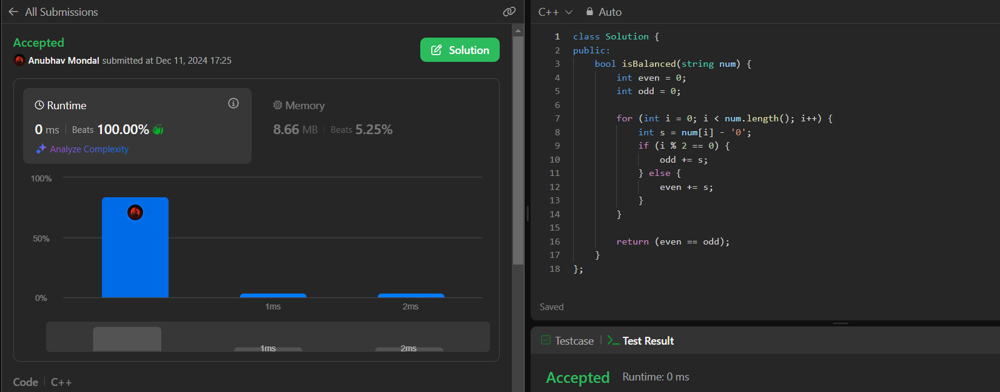This screenshot has width=1000, height=392.
Task: Click the 'Accepted' status heading on submission
Action: click(x=39, y=43)
